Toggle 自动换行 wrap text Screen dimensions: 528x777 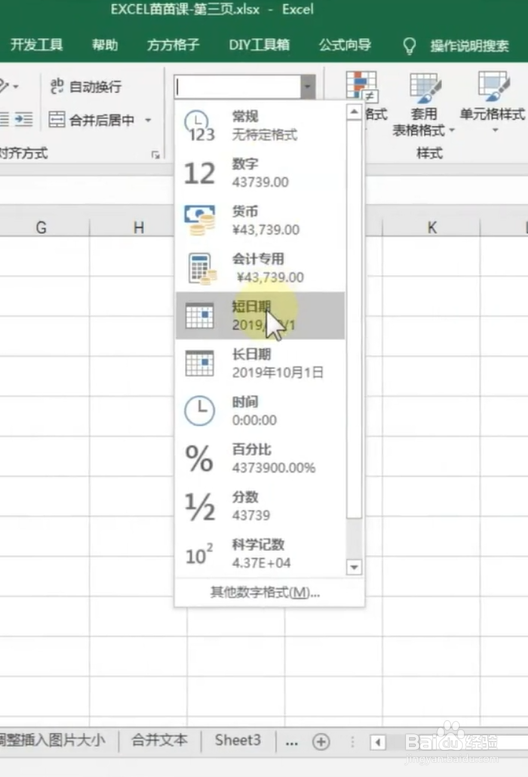pos(85,87)
